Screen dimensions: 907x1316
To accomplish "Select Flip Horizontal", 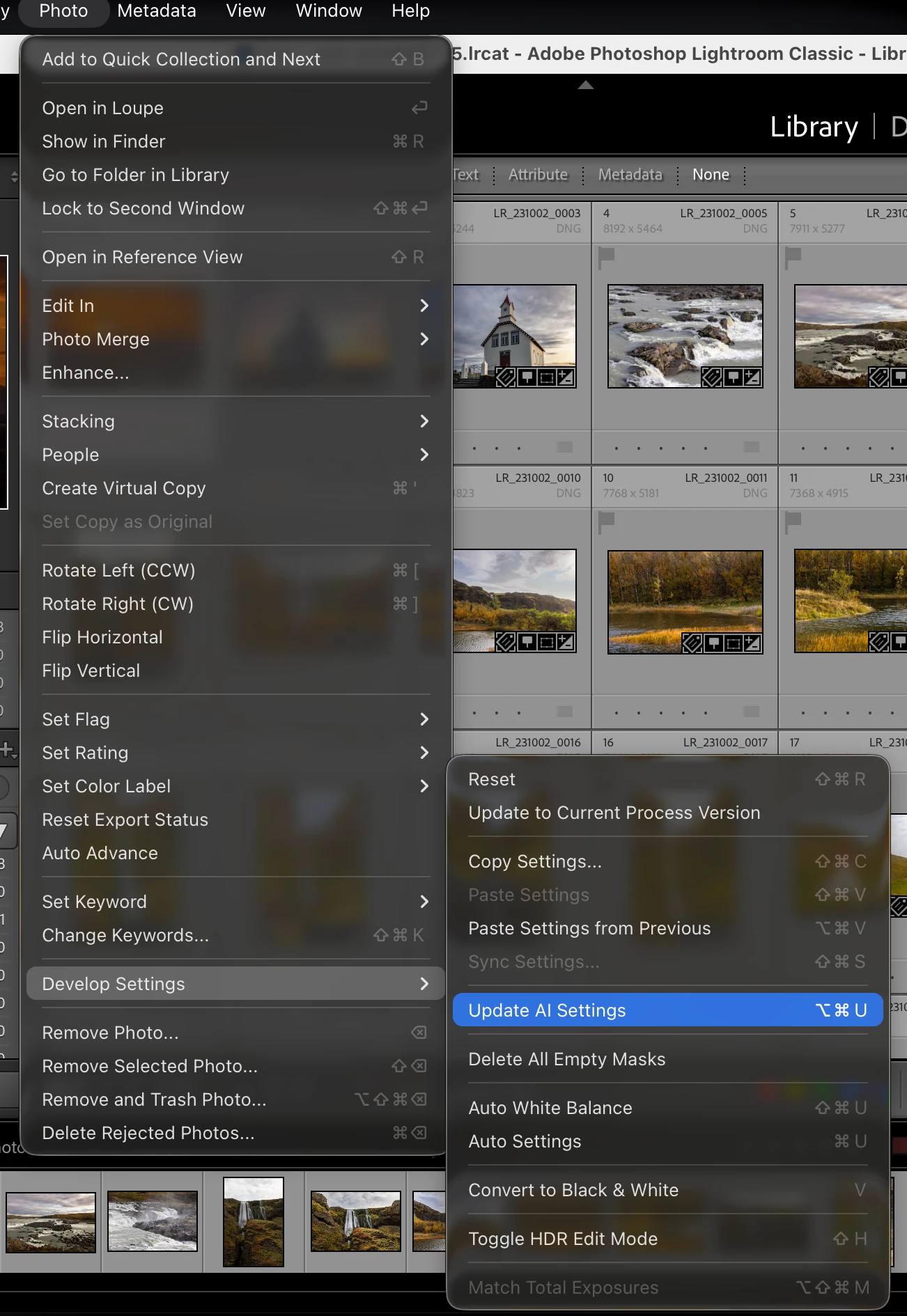I will 235,637.
